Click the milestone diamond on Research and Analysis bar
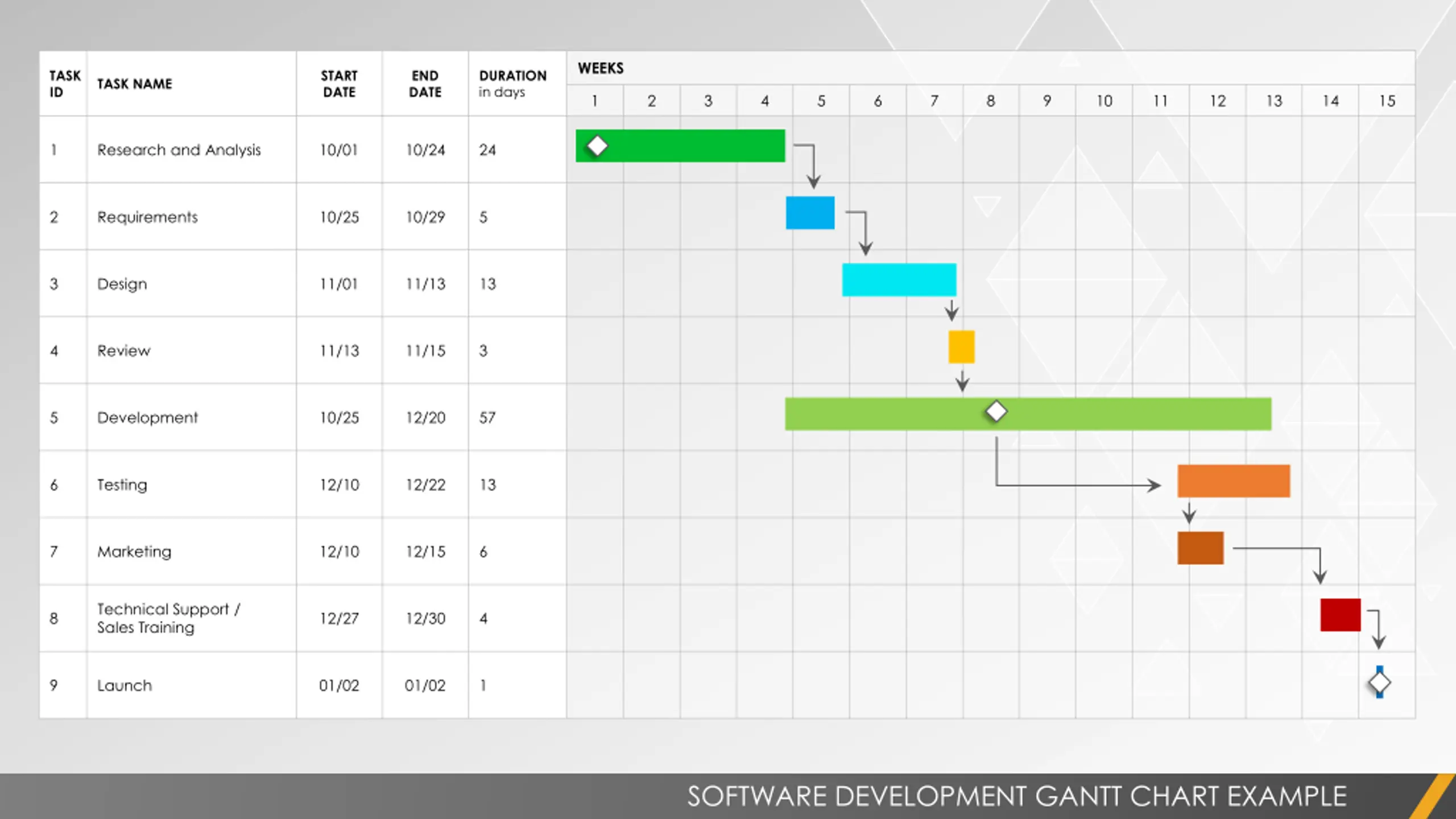 pyautogui.click(x=597, y=146)
